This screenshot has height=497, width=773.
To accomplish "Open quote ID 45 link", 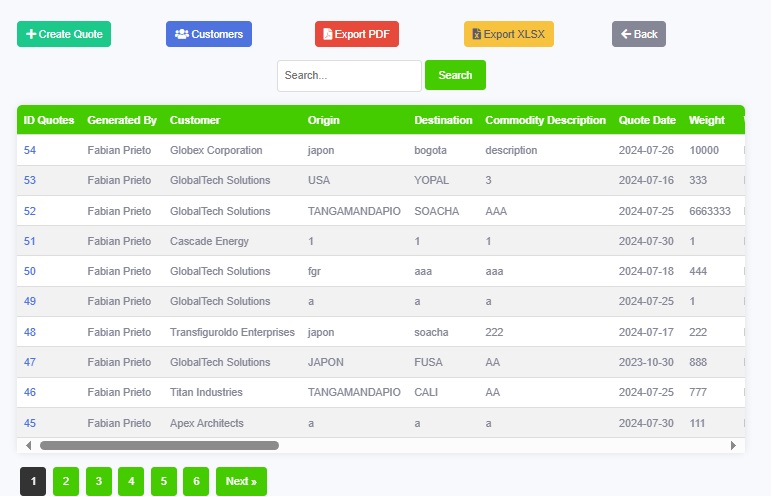I will [30, 423].
